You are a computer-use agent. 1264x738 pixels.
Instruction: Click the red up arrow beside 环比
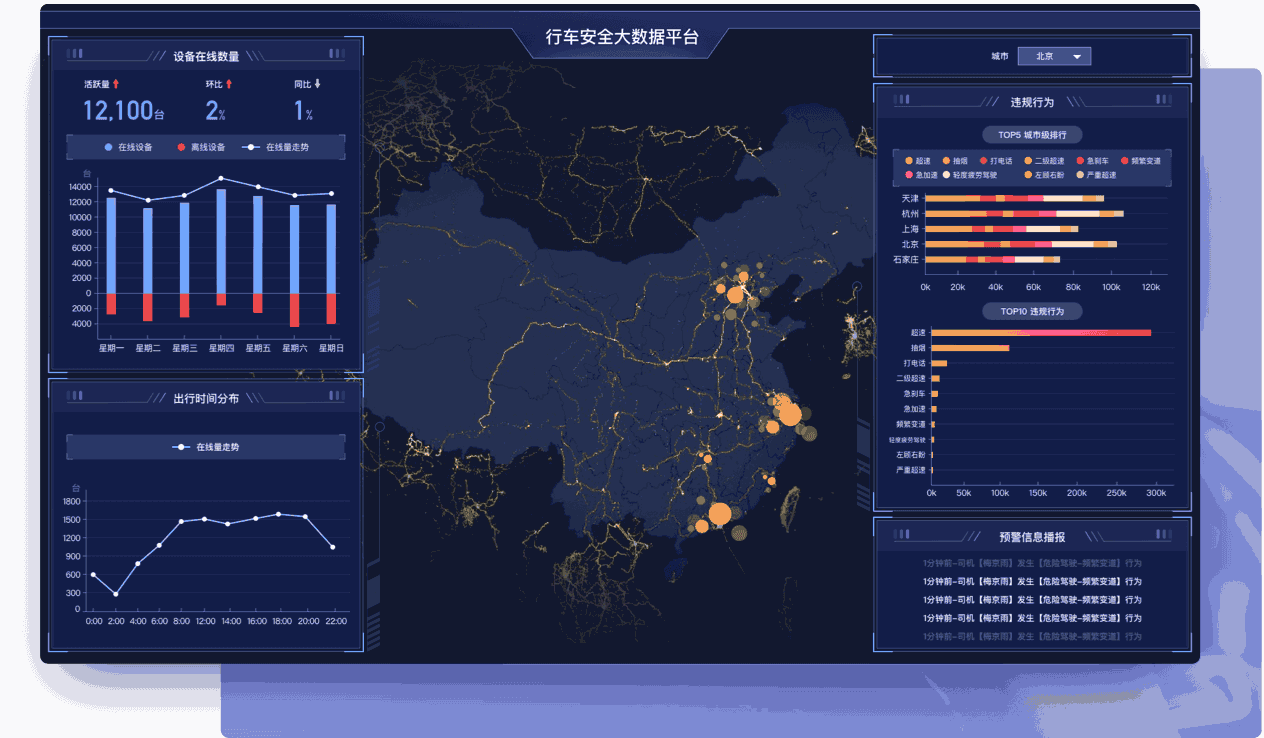click(229, 84)
